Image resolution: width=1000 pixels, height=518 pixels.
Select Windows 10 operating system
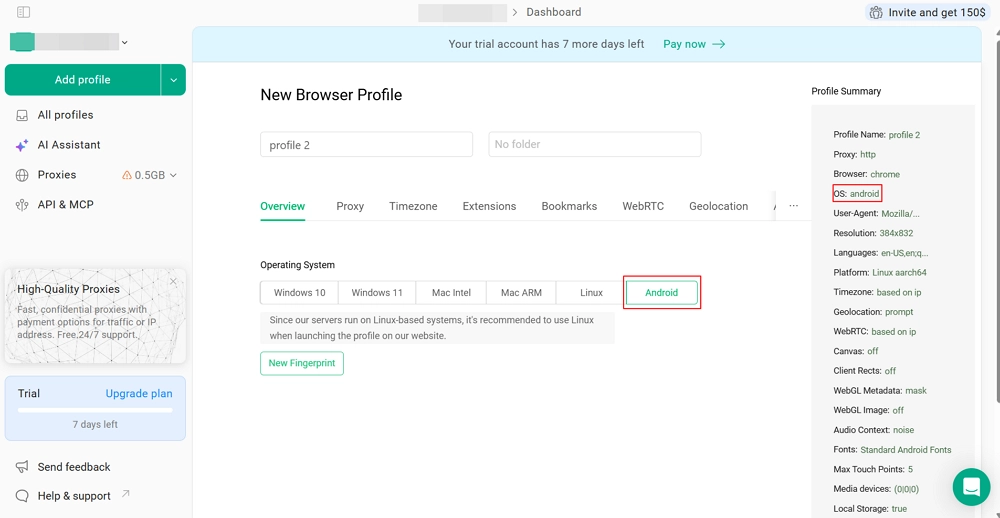pyautogui.click(x=299, y=293)
